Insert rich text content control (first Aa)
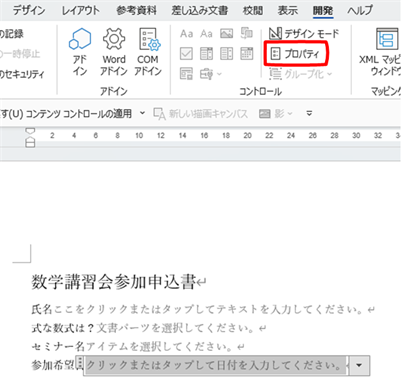The height and width of the screenshot is (388, 404). click(x=186, y=34)
